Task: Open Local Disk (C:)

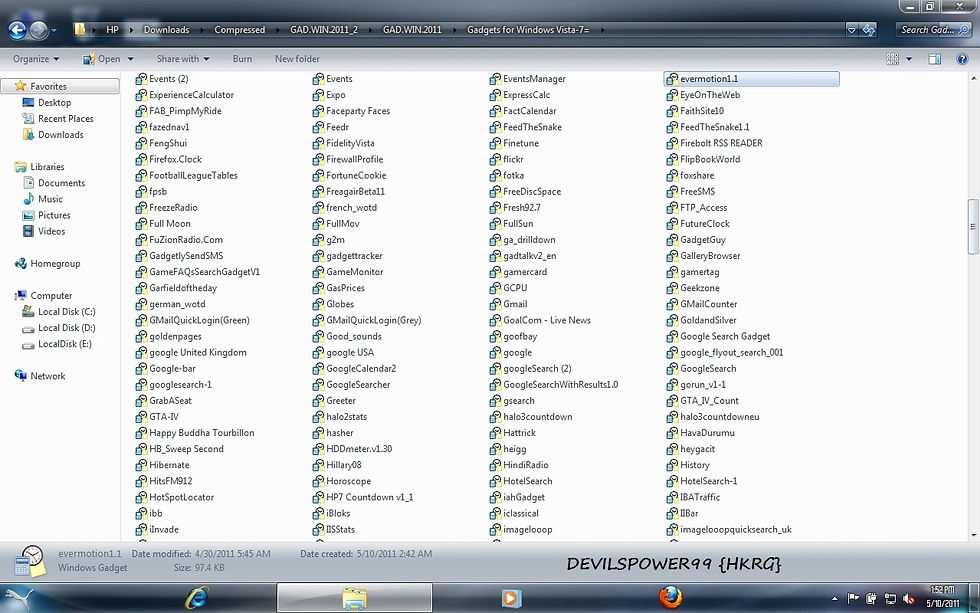Action: (x=58, y=312)
